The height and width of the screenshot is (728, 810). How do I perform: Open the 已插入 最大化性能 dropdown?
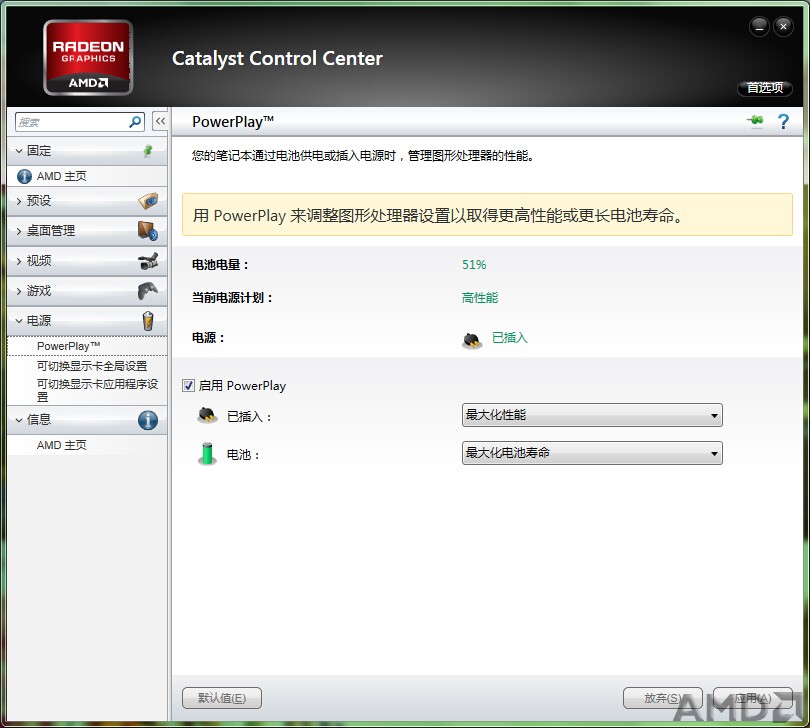pyautogui.click(x=592, y=415)
